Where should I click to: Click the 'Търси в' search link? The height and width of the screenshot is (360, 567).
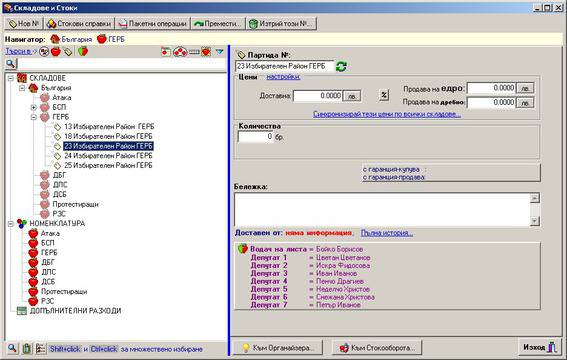point(18,52)
